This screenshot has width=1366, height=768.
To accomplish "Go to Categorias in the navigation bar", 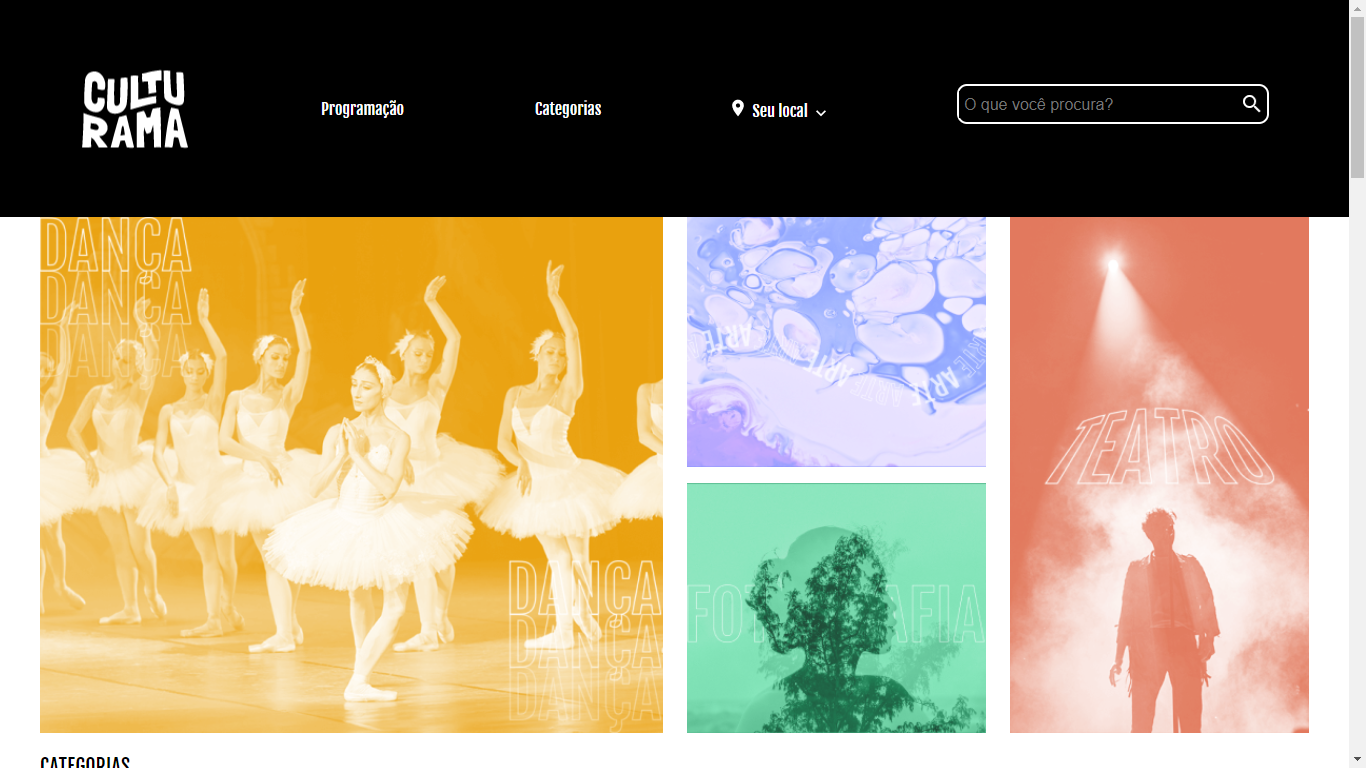I will pos(568,109).
